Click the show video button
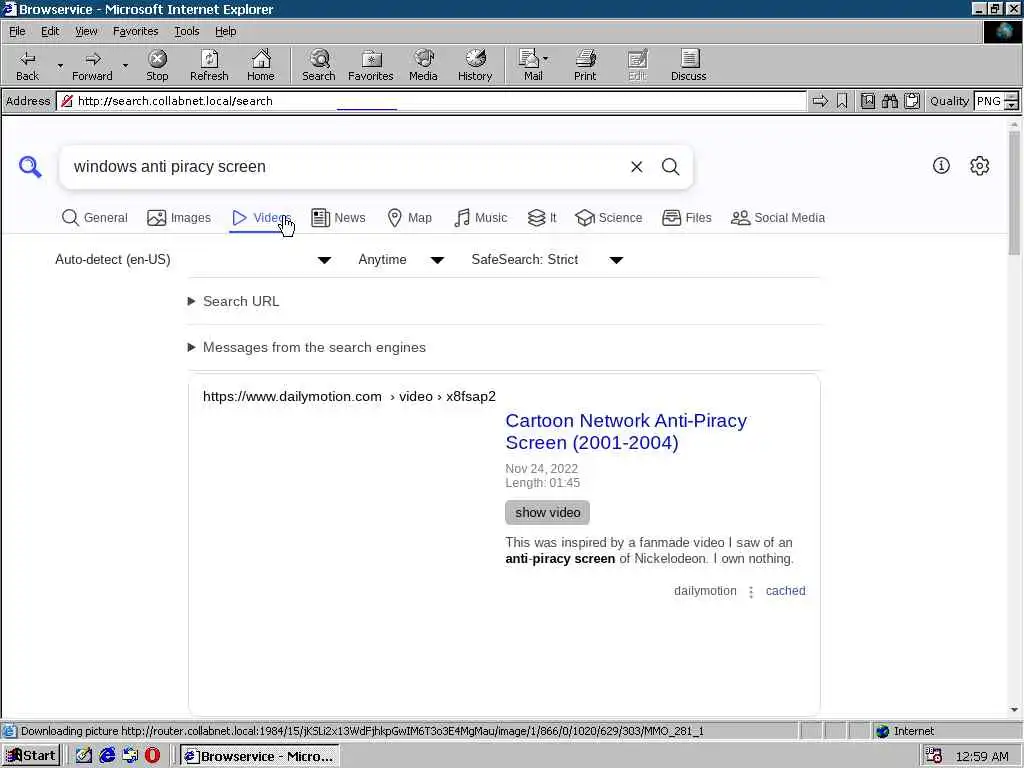Image resolution: width=1024 pixels, height=768 pixels. tap(547, 513)
